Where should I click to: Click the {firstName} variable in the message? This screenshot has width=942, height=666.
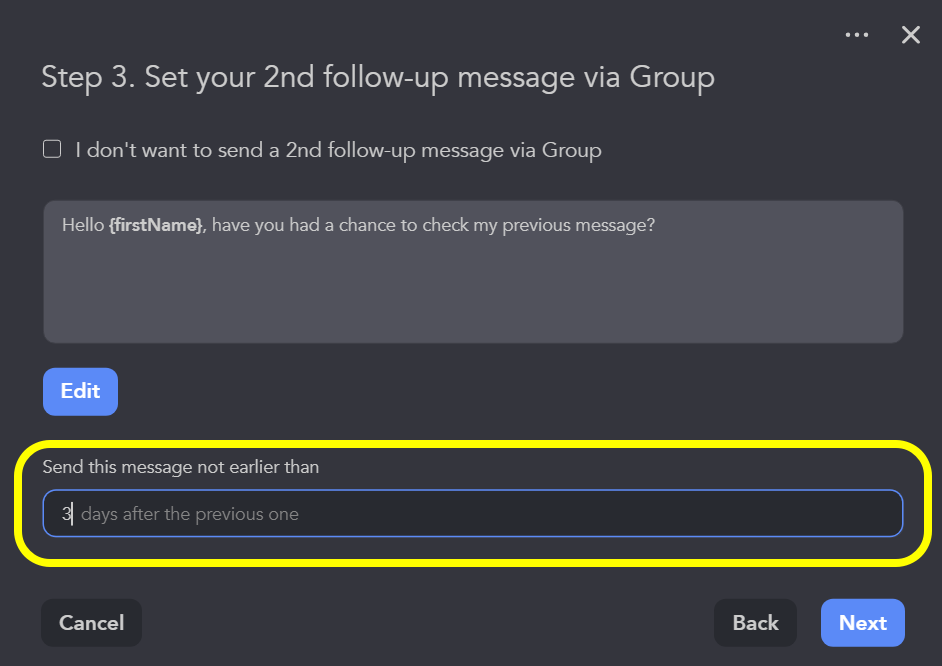[155, 225]
